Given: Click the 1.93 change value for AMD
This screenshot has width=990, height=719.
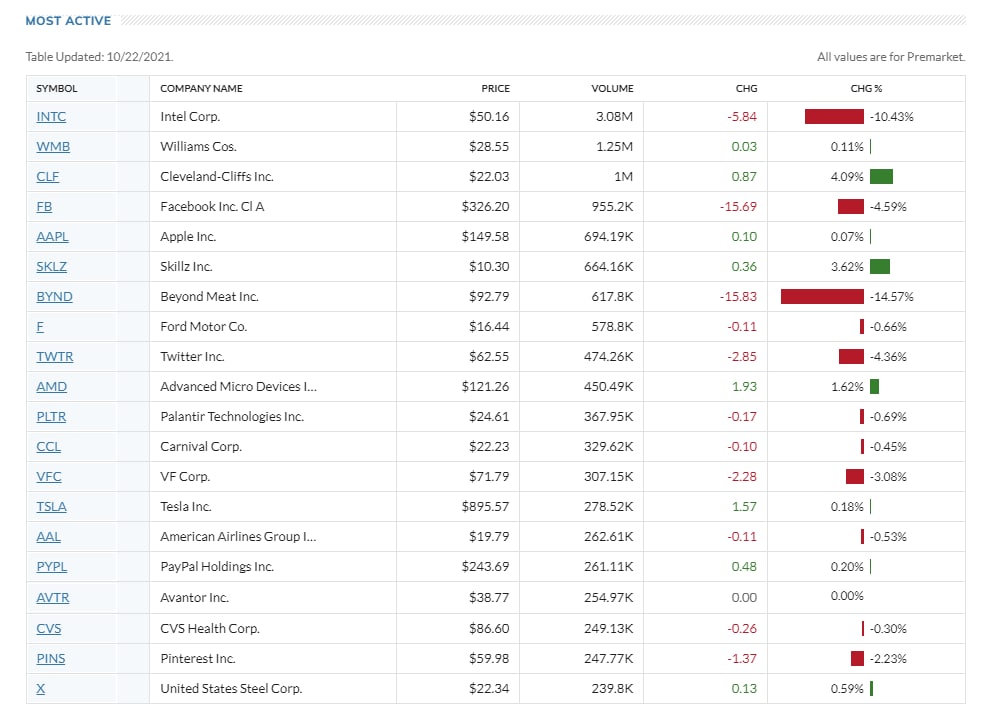Looking at the screenshot, I should [x=744, y=386].
